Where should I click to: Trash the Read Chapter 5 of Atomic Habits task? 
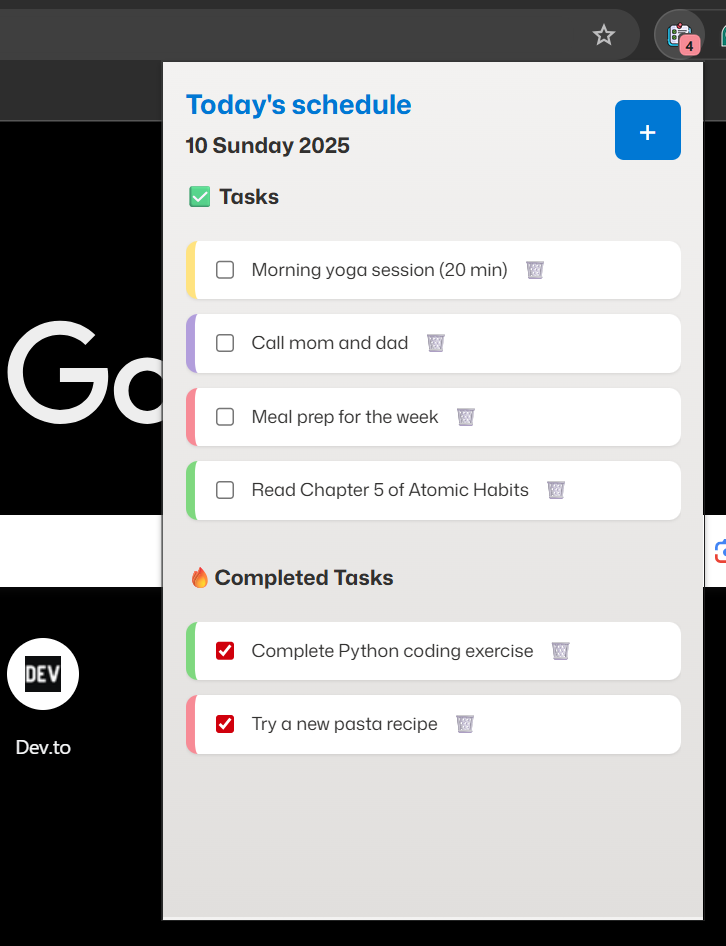(556, 490)
